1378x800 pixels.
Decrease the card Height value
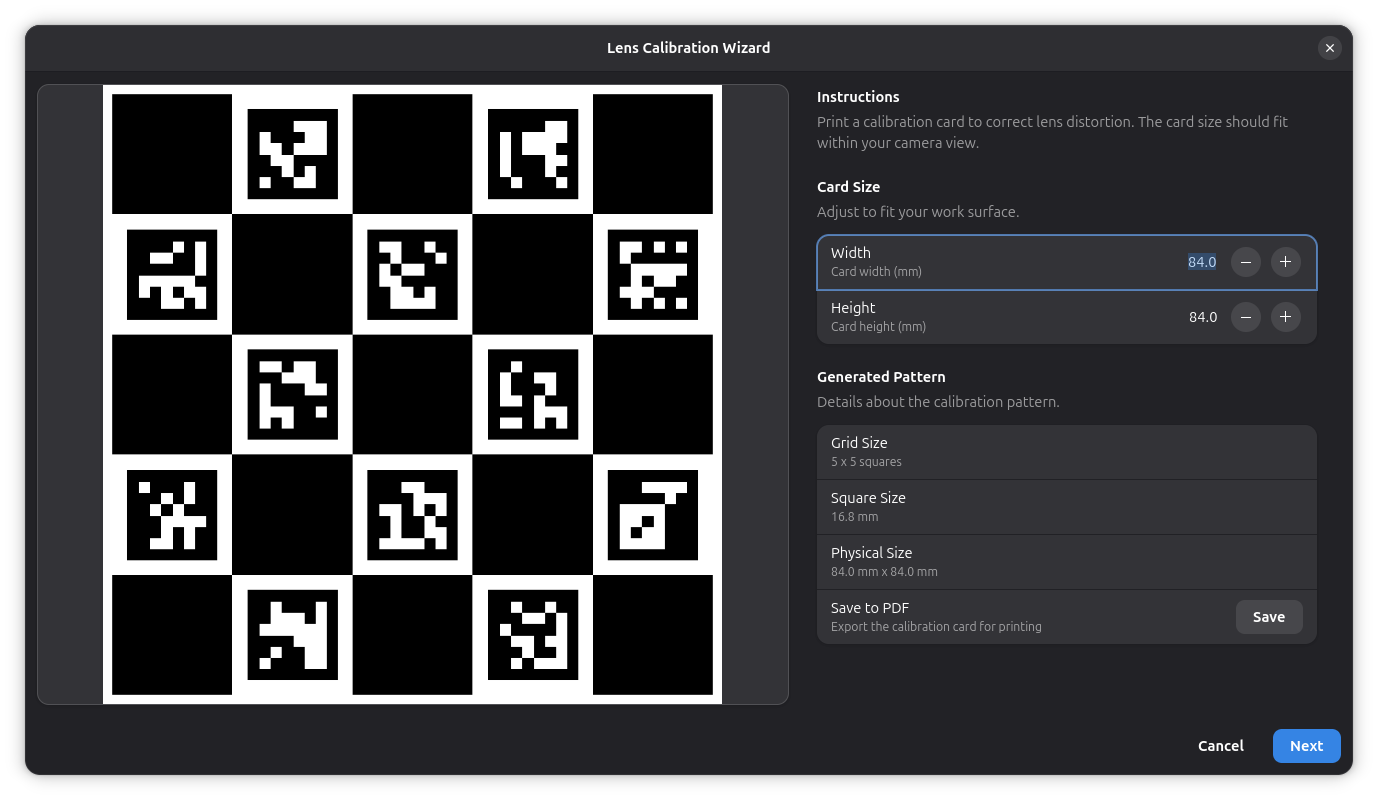(x=1245, y=317)
